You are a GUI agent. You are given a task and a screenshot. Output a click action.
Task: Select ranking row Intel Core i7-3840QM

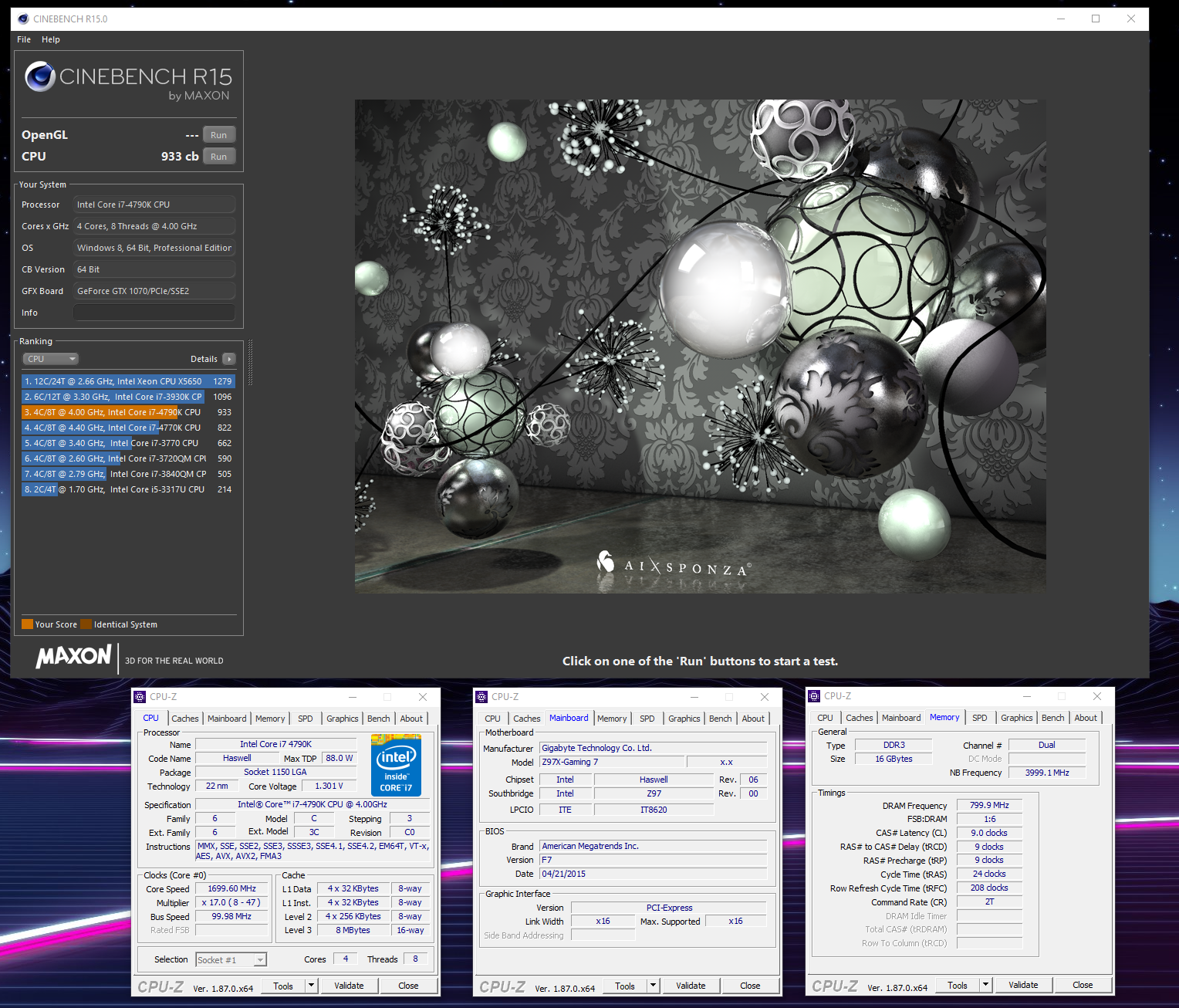pos(128,474)
